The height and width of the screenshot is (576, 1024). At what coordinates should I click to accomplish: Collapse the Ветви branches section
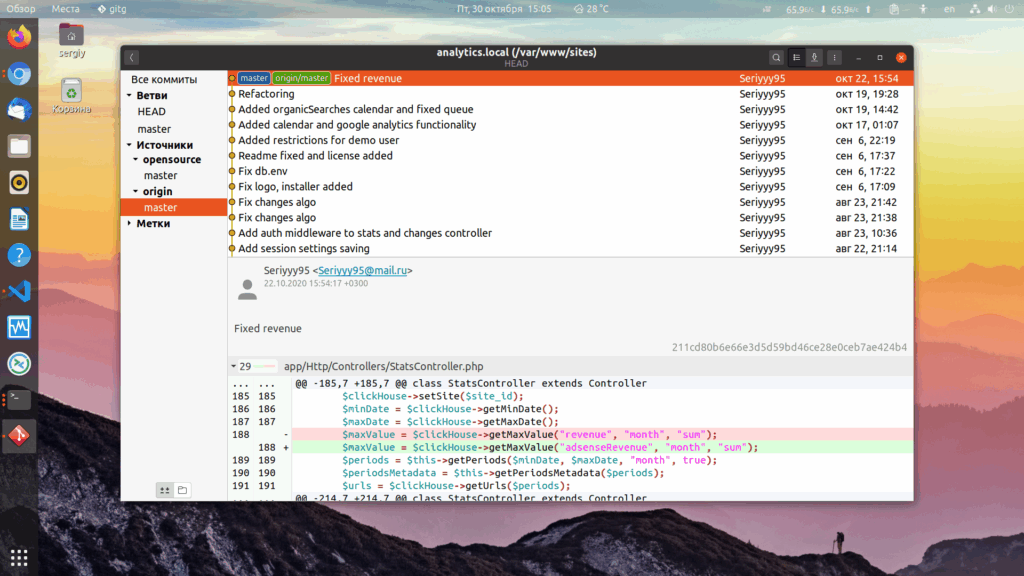point(129,95)
